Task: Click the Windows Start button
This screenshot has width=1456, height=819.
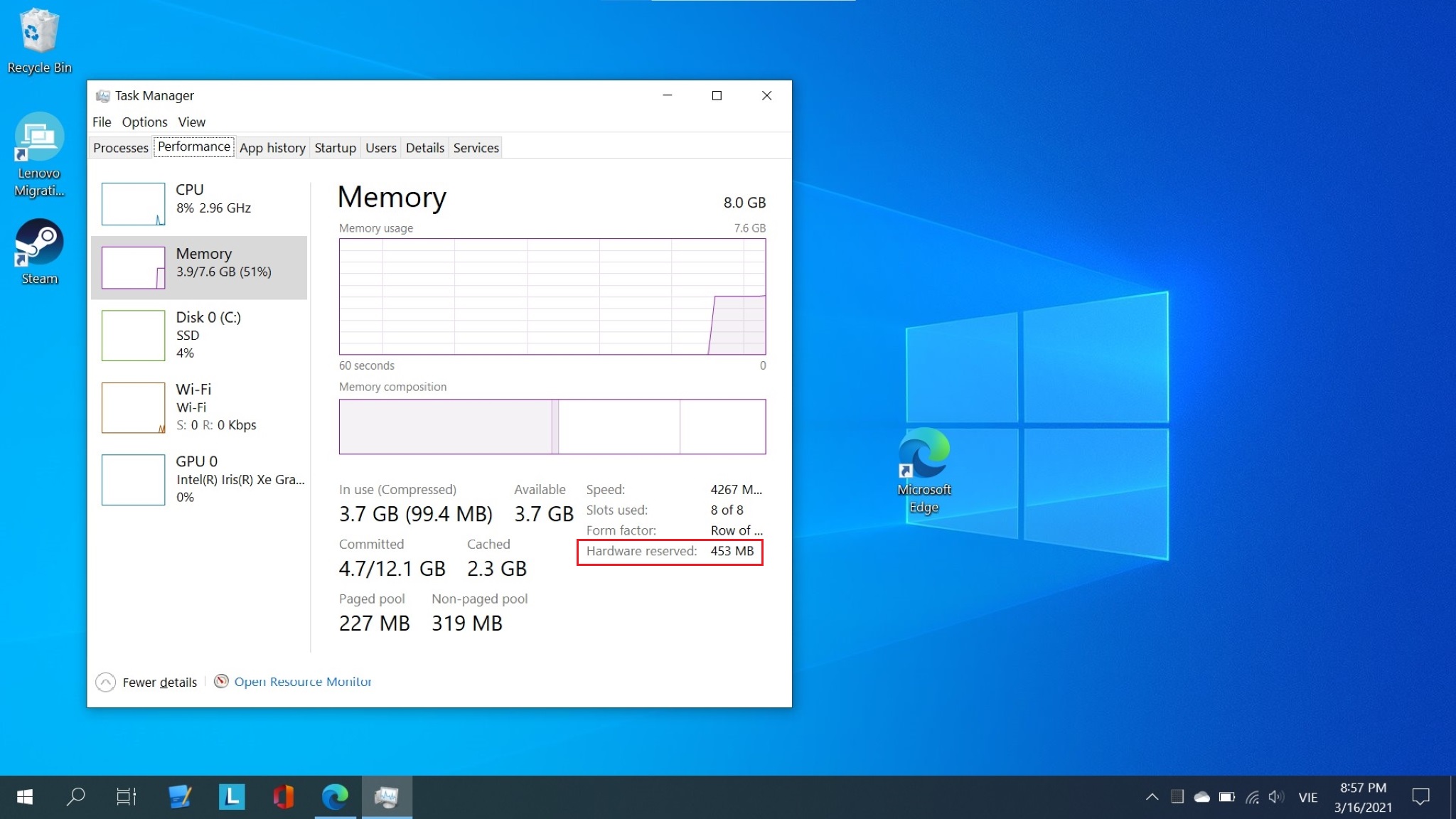Action: [x=25, y=797]
